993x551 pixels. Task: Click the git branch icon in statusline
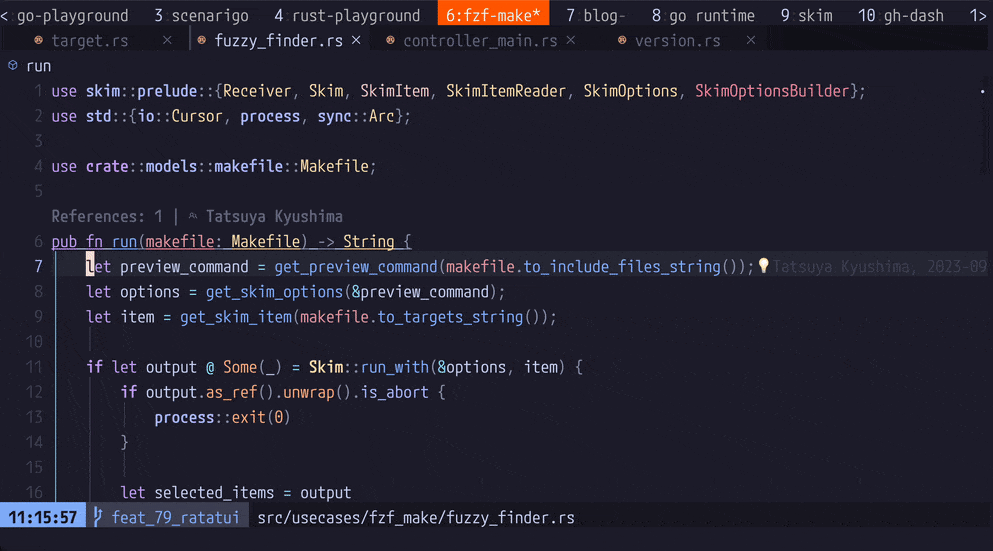pyautogui.click(x=98, y=517)
